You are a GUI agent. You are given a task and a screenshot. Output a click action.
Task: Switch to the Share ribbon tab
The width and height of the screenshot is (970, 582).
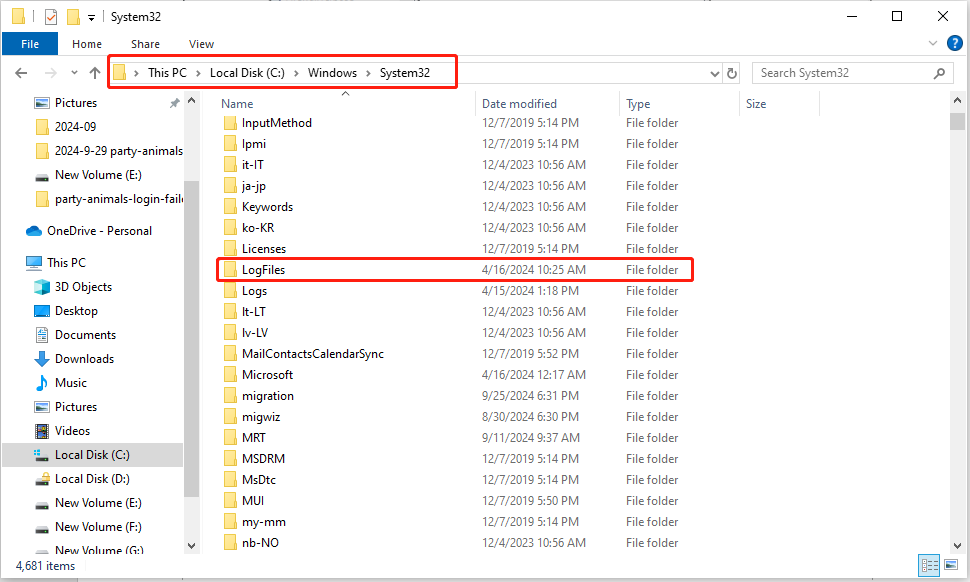[145, 44]
